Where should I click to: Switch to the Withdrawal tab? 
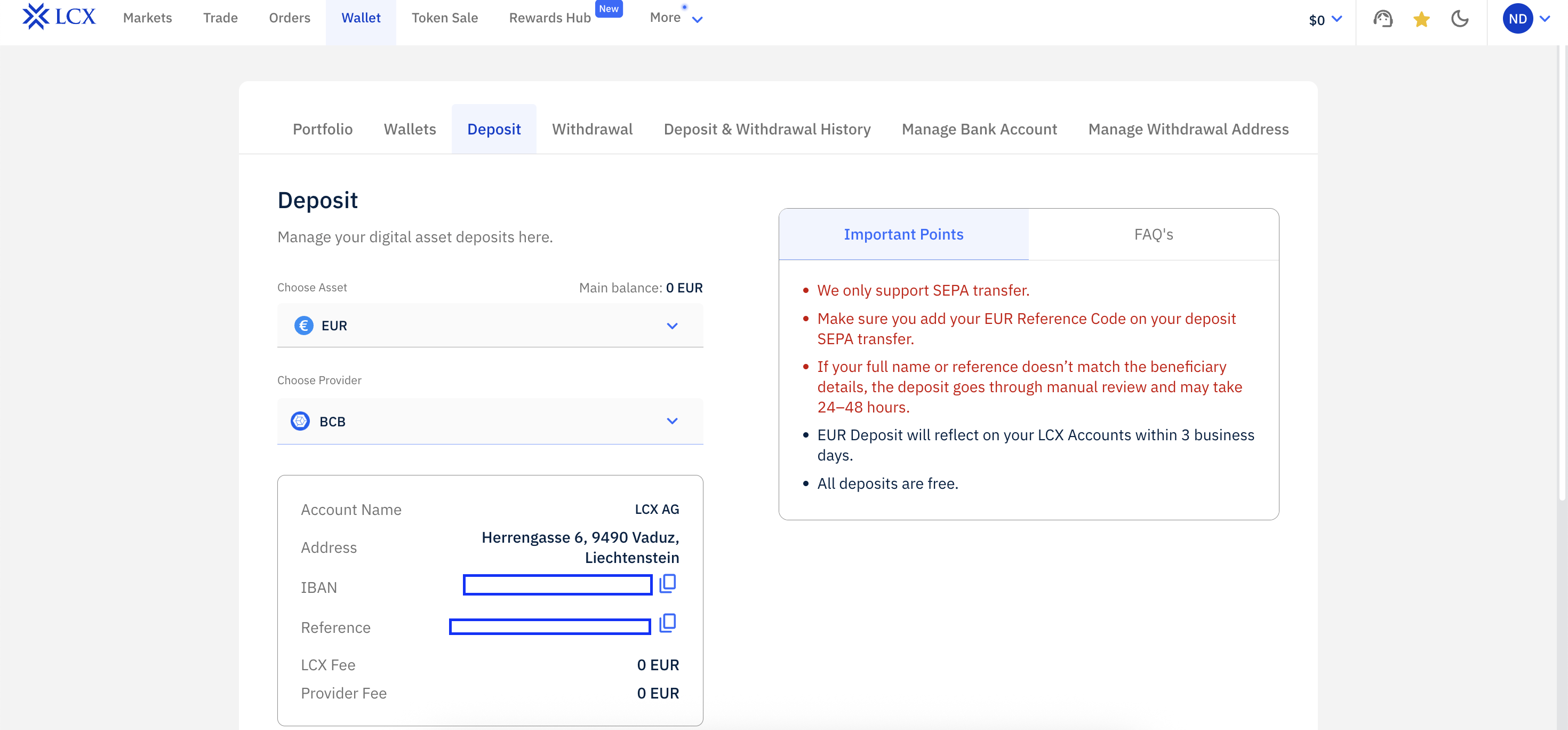coord(591,129)
